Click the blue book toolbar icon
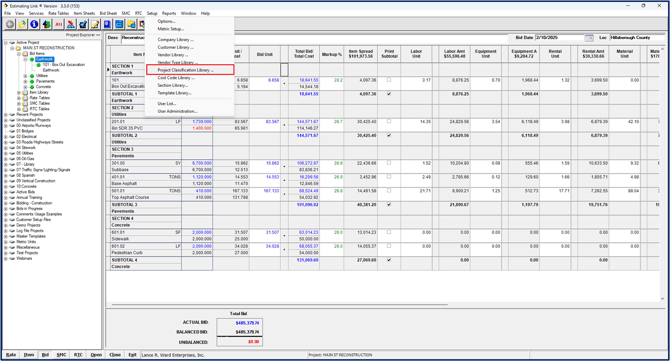 107,24
